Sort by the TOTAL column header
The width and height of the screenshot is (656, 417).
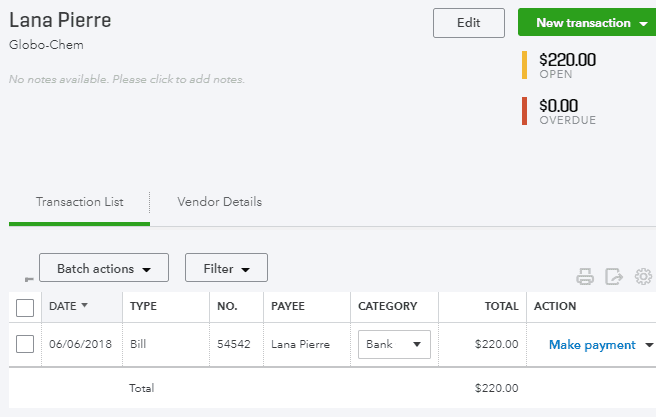(501, 306)
